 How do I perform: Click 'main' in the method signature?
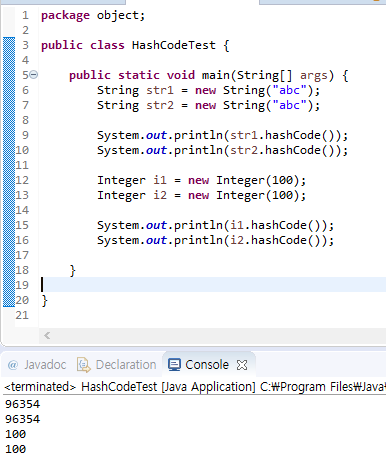click(216, 75)
